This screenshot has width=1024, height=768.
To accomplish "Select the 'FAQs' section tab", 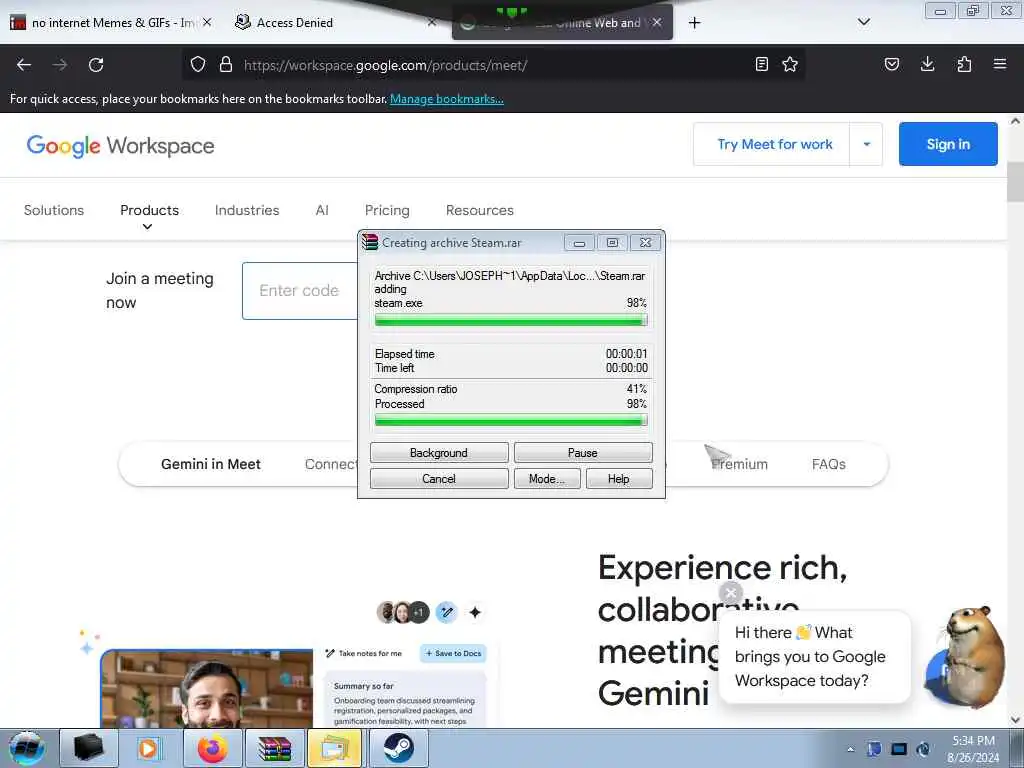I will [829, 464].
